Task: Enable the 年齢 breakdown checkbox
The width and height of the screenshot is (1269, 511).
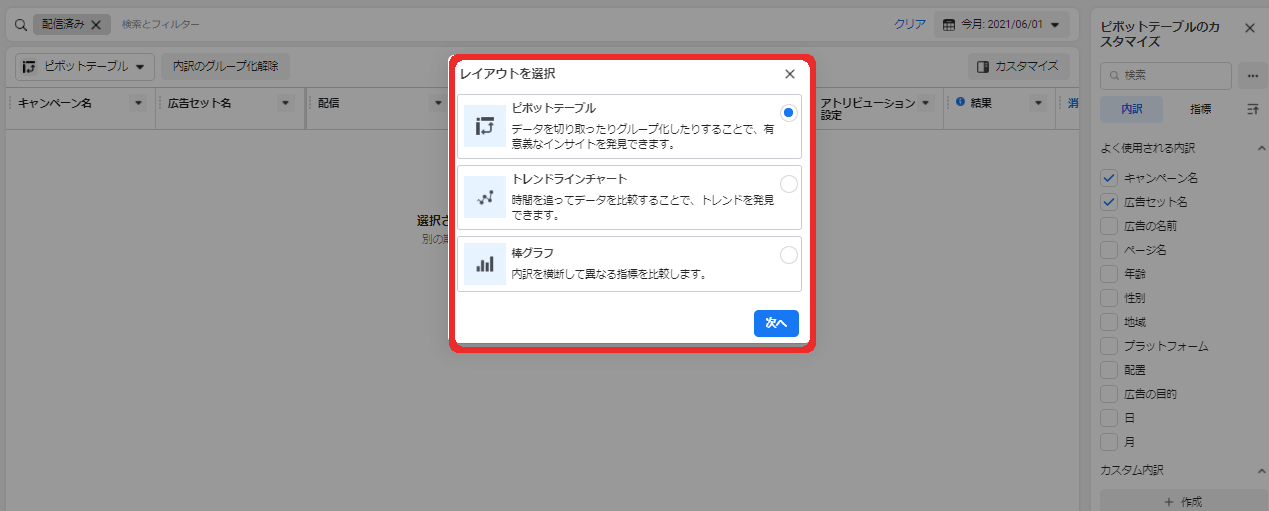Action: 1108,274
